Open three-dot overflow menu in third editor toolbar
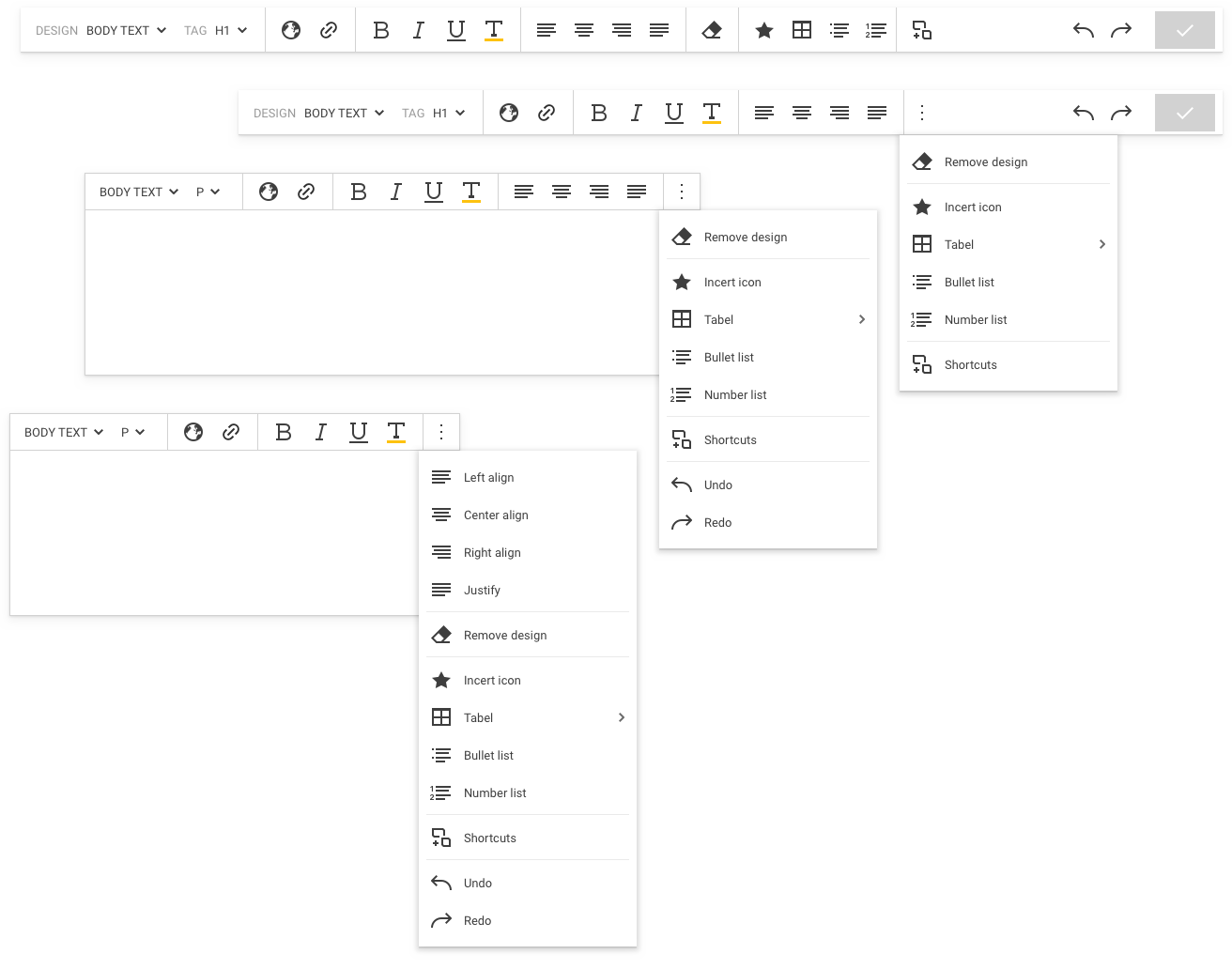Image resolution: width=1232 pixels, height=969 pixels. click(682, 192)
